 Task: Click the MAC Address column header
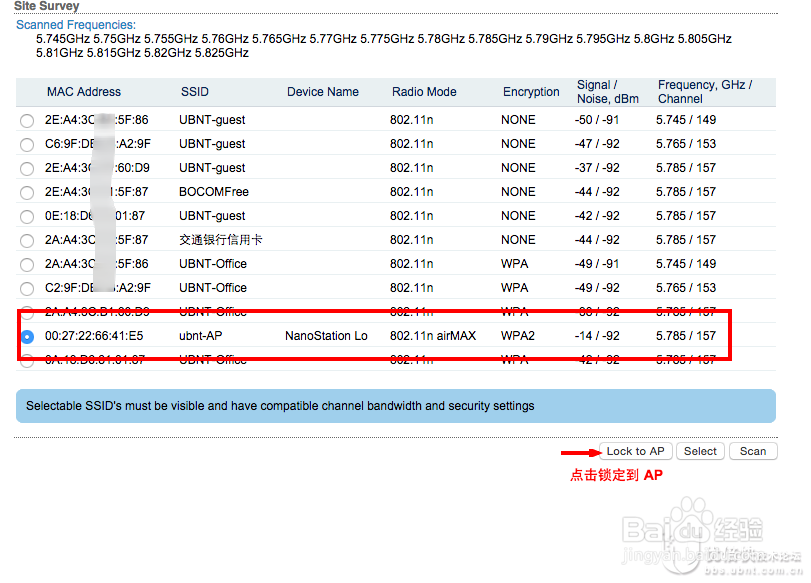click(84, 92)
